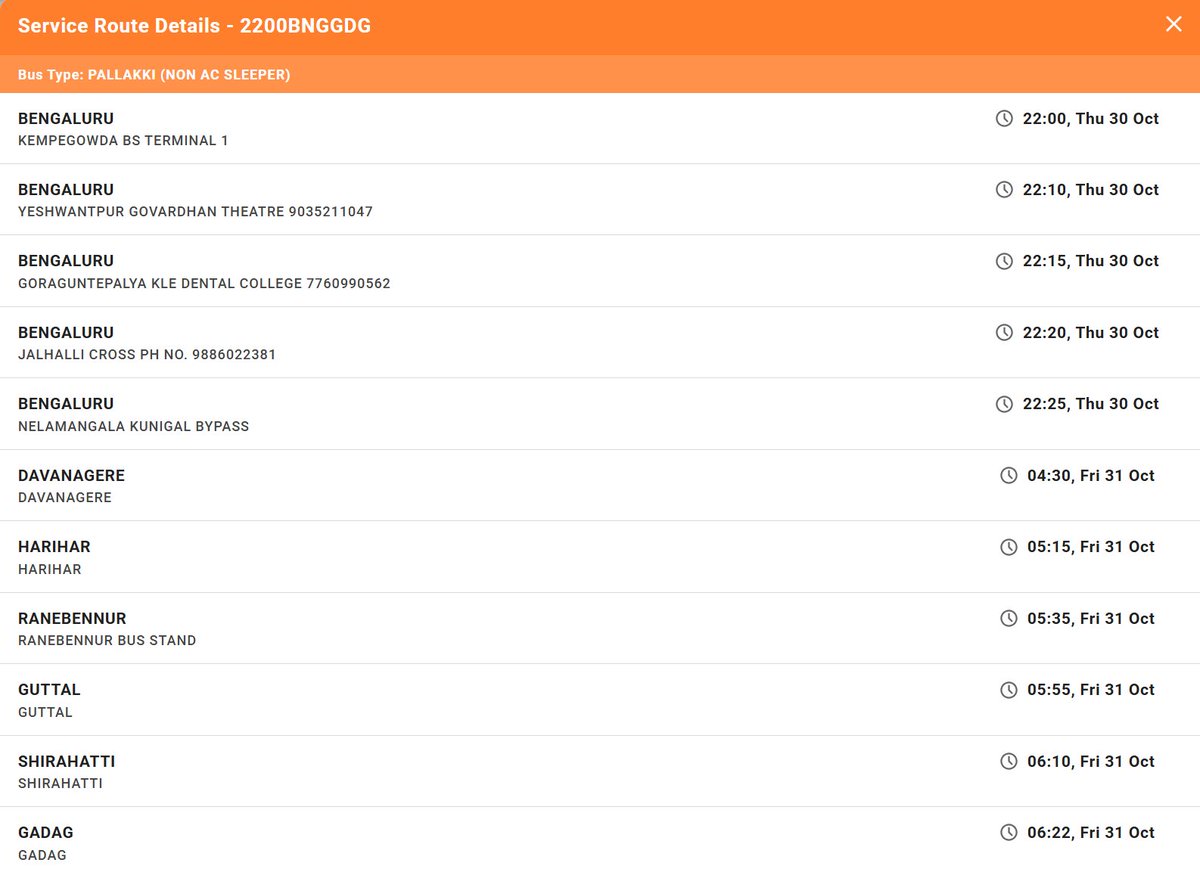
Task: Click BENGALURU heading above GORAGUNTEPALYA KLE DENTAL COLLEGE
Action: click(x=66, y=261)
